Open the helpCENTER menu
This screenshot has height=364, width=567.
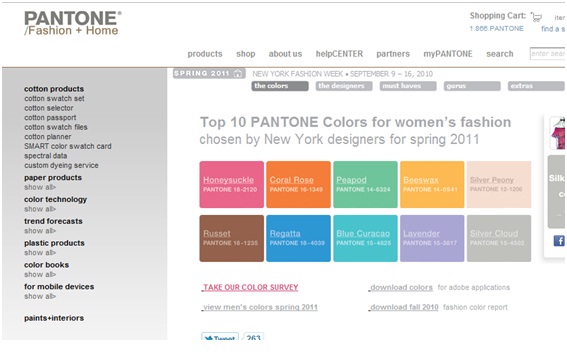tap(339, 54)
